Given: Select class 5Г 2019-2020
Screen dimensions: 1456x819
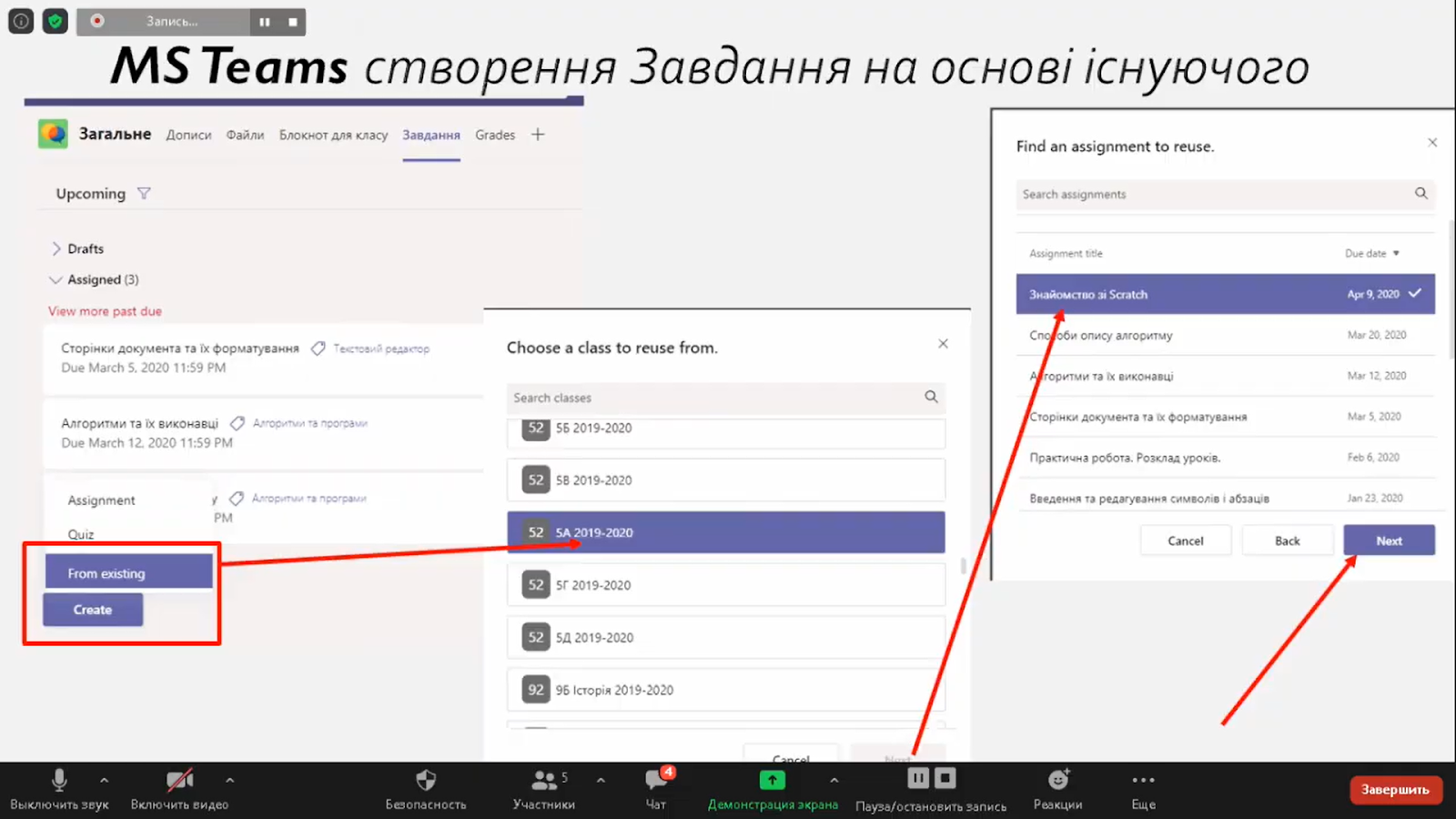Looking at the screenshot, I should (x=725, y=585).
